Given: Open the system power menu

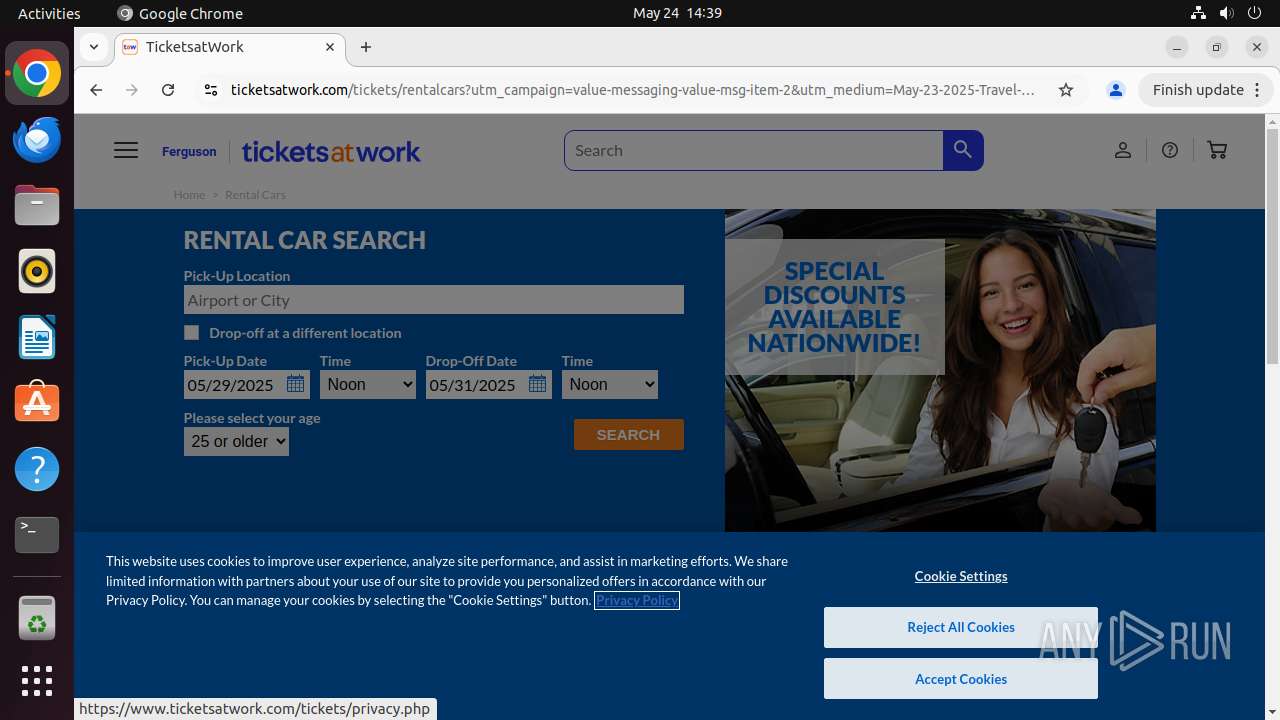Looking at the screenshot, I should click(1254, 13).
